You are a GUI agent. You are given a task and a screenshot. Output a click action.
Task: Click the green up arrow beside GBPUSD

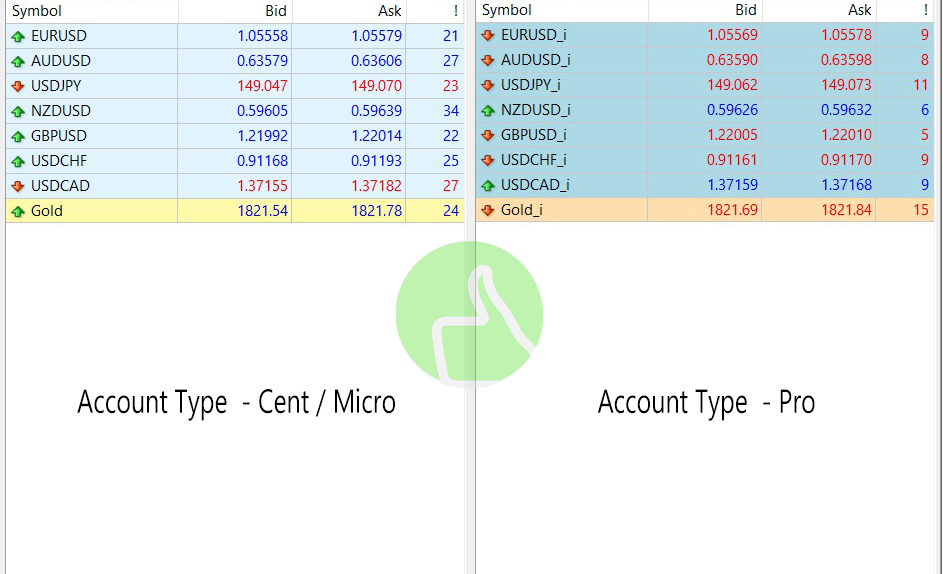(x=18, y=137)
